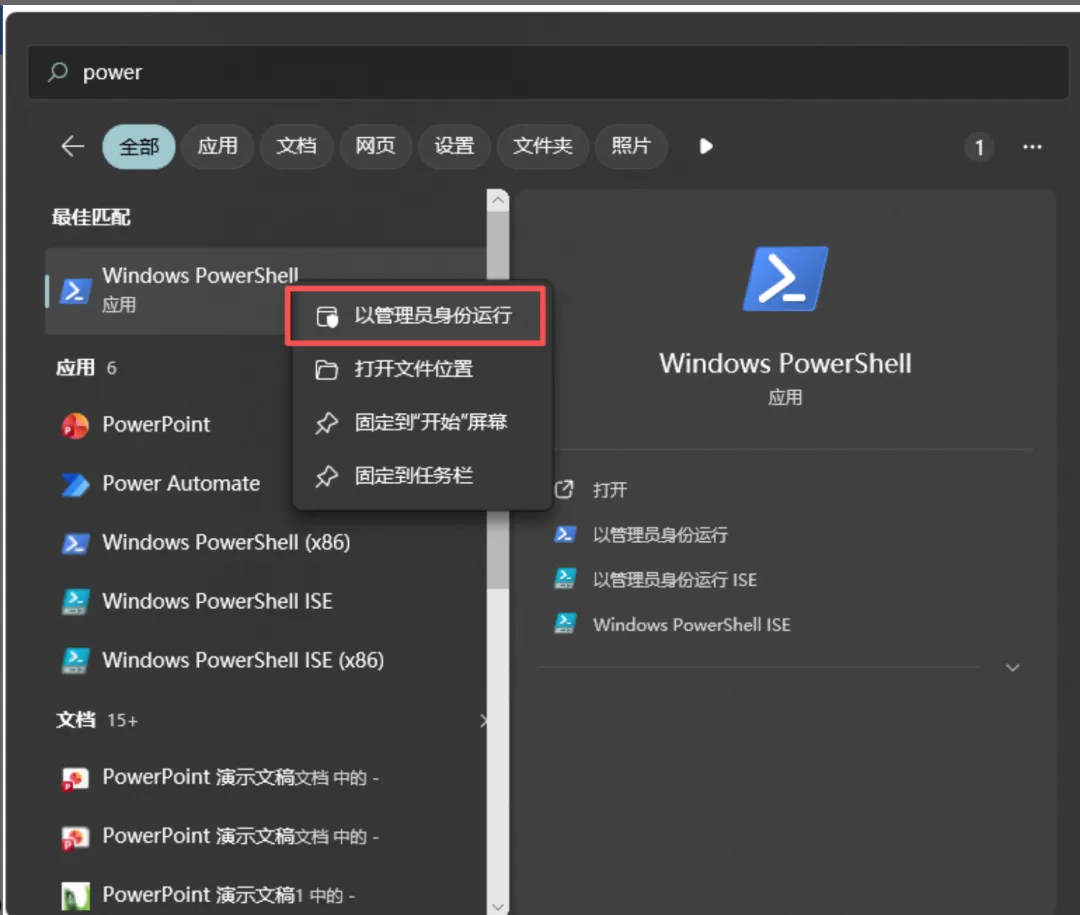
Task: Click the PowerPoint 演示文稿1 file icon
Action: tap(75, 896)
